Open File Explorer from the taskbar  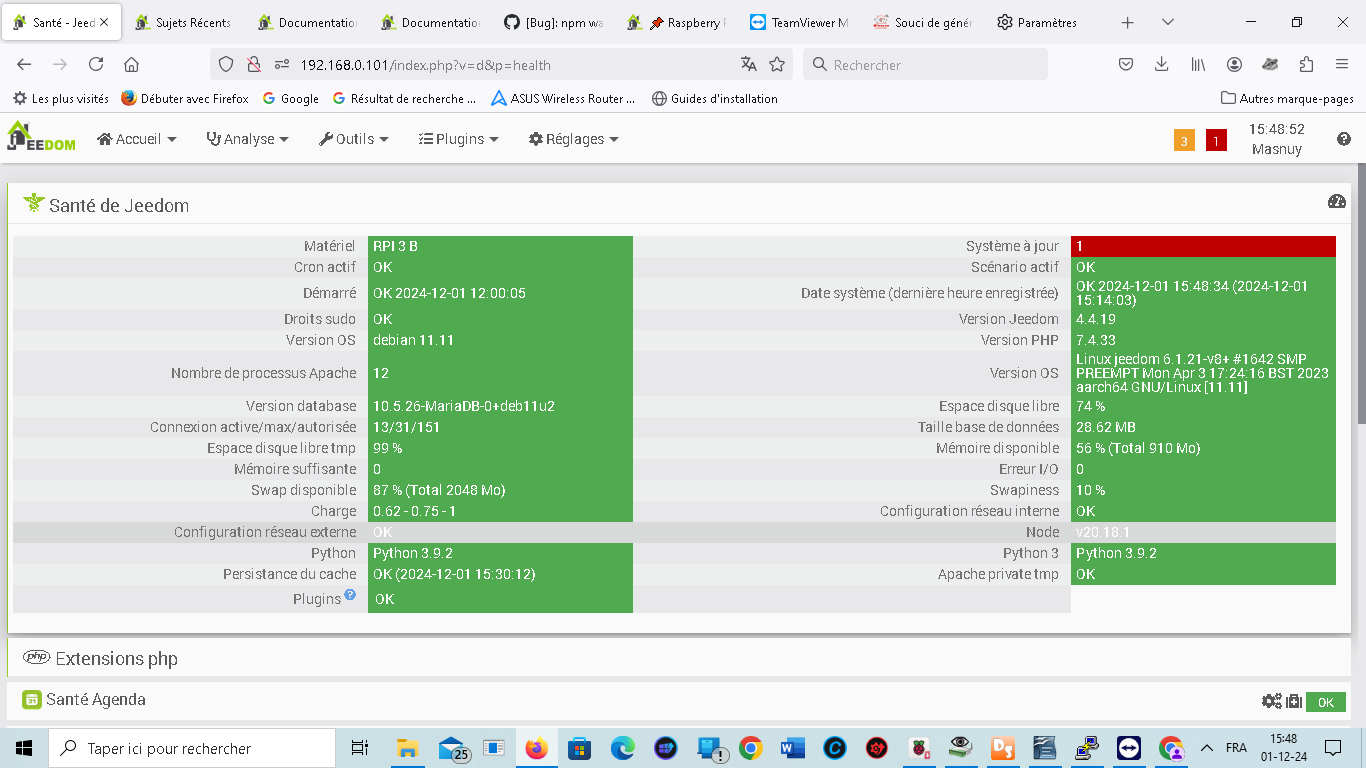click(406, 748)
